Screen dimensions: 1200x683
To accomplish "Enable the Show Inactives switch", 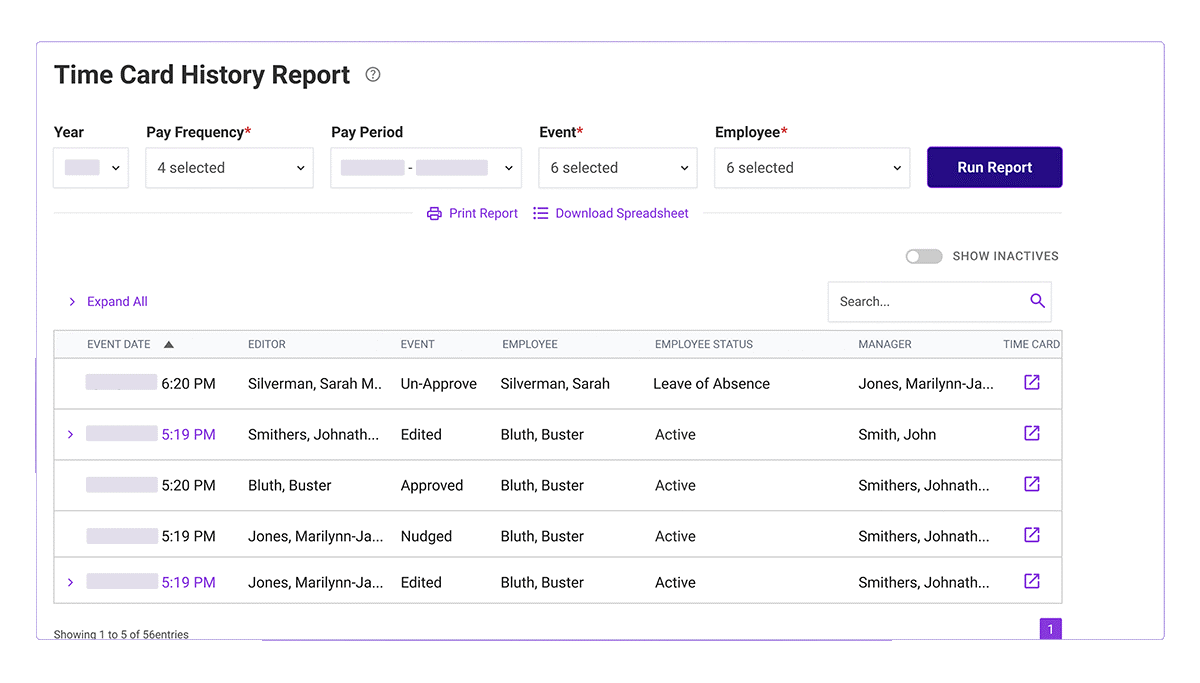I will pos(923,256).
